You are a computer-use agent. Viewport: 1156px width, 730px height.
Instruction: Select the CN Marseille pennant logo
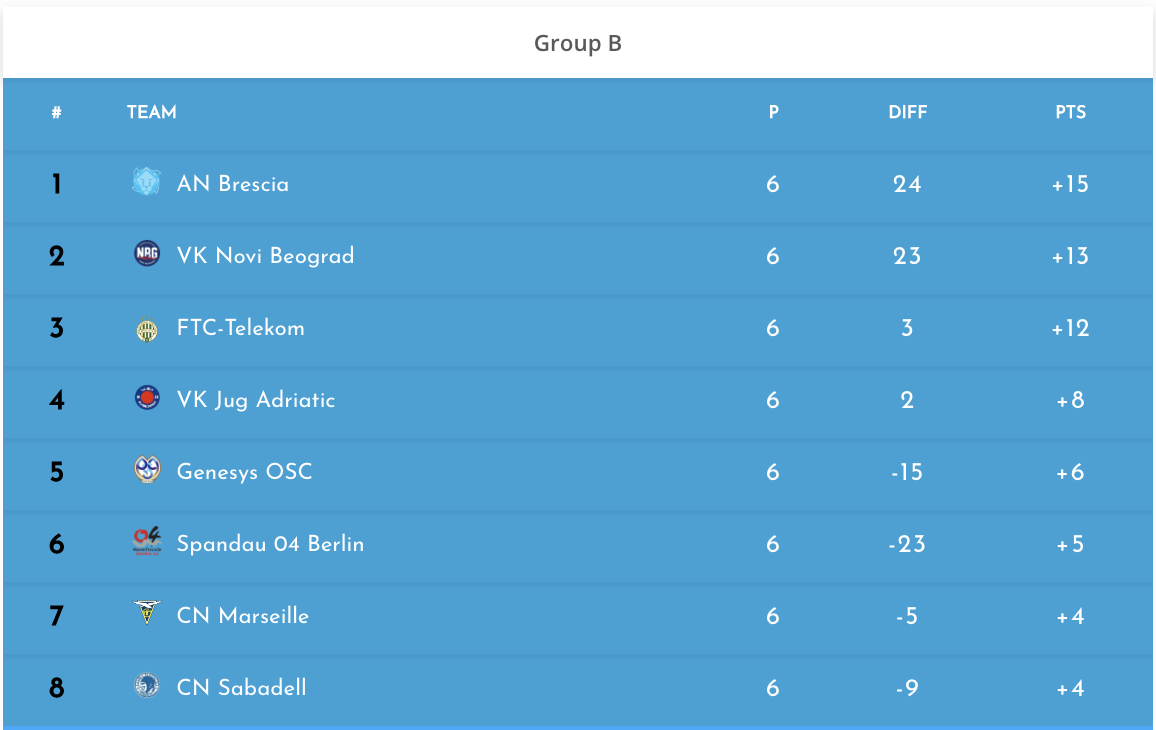(x=147, y=612)
